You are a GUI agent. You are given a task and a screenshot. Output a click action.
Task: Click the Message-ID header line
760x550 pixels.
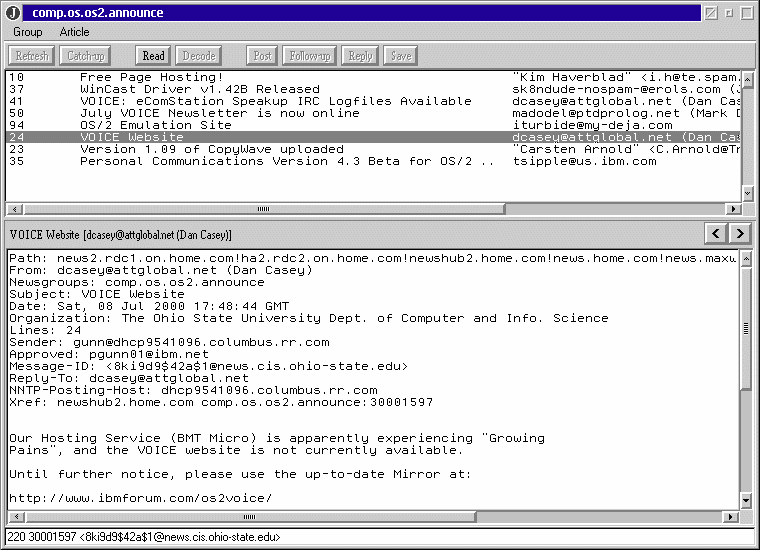click(x=208, y=366)
